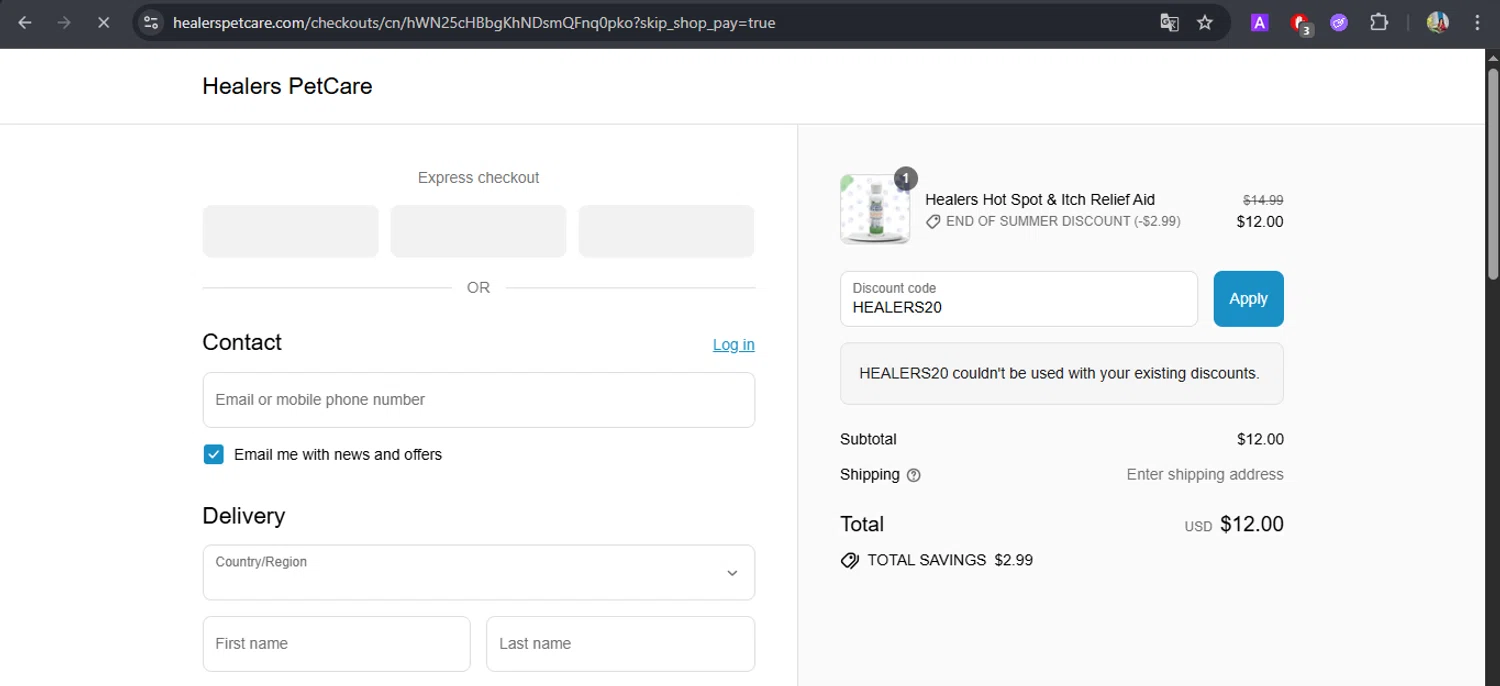The image size is (1500, 686).
Task: Click the Healers Hot Spot & Itch Relief Aid name
Action: tap(1040, 200)
